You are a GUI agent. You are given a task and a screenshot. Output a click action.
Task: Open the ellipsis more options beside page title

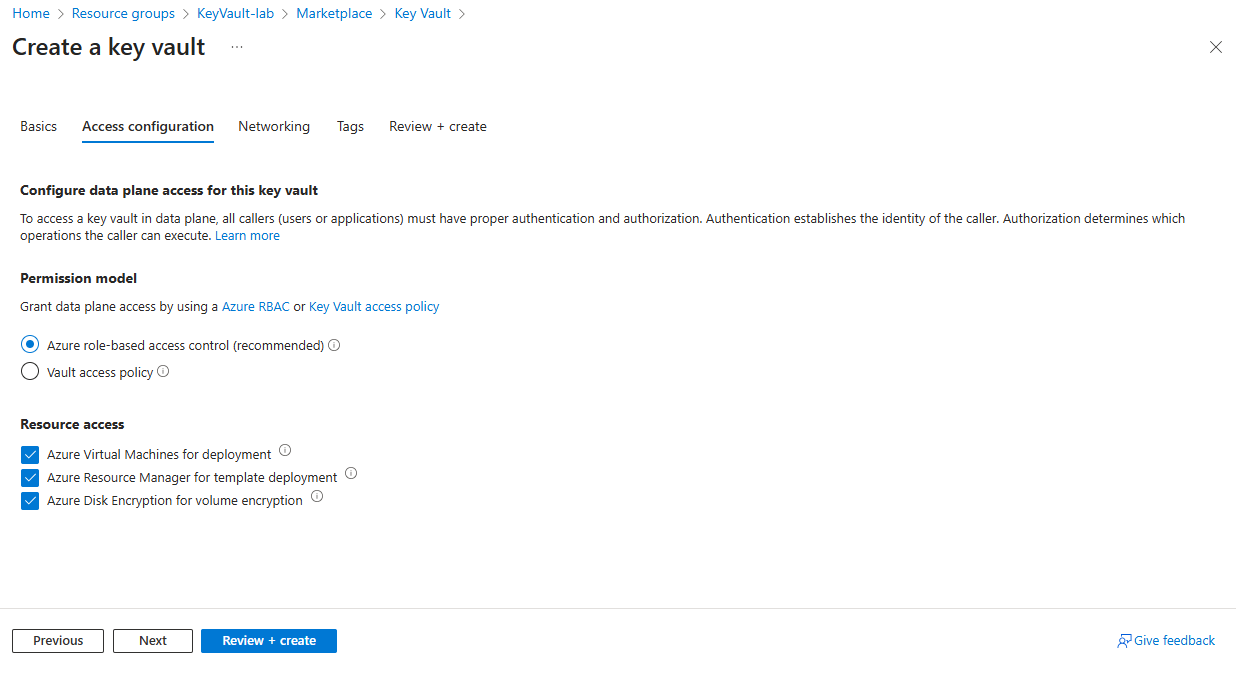click(x=237, y=47)
